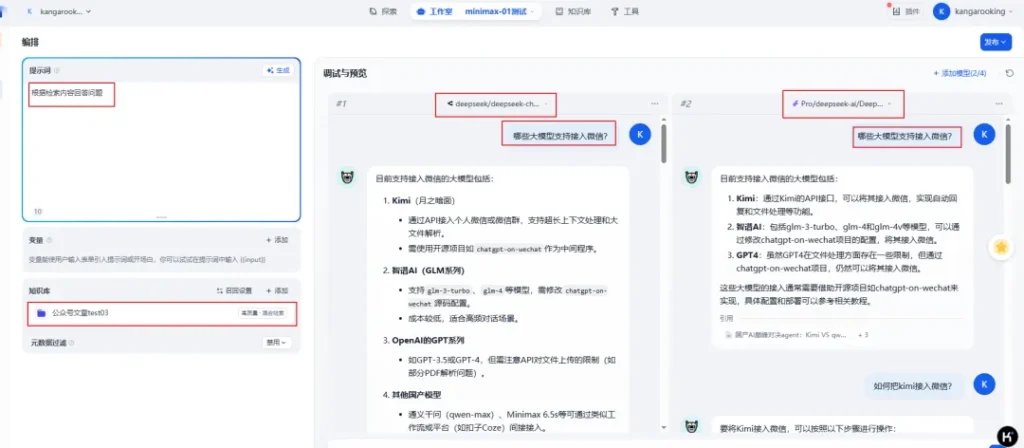1024x448 pixels.
Task: Click the folder icon of 公众号文章test03
Action: tap(41, 313)
